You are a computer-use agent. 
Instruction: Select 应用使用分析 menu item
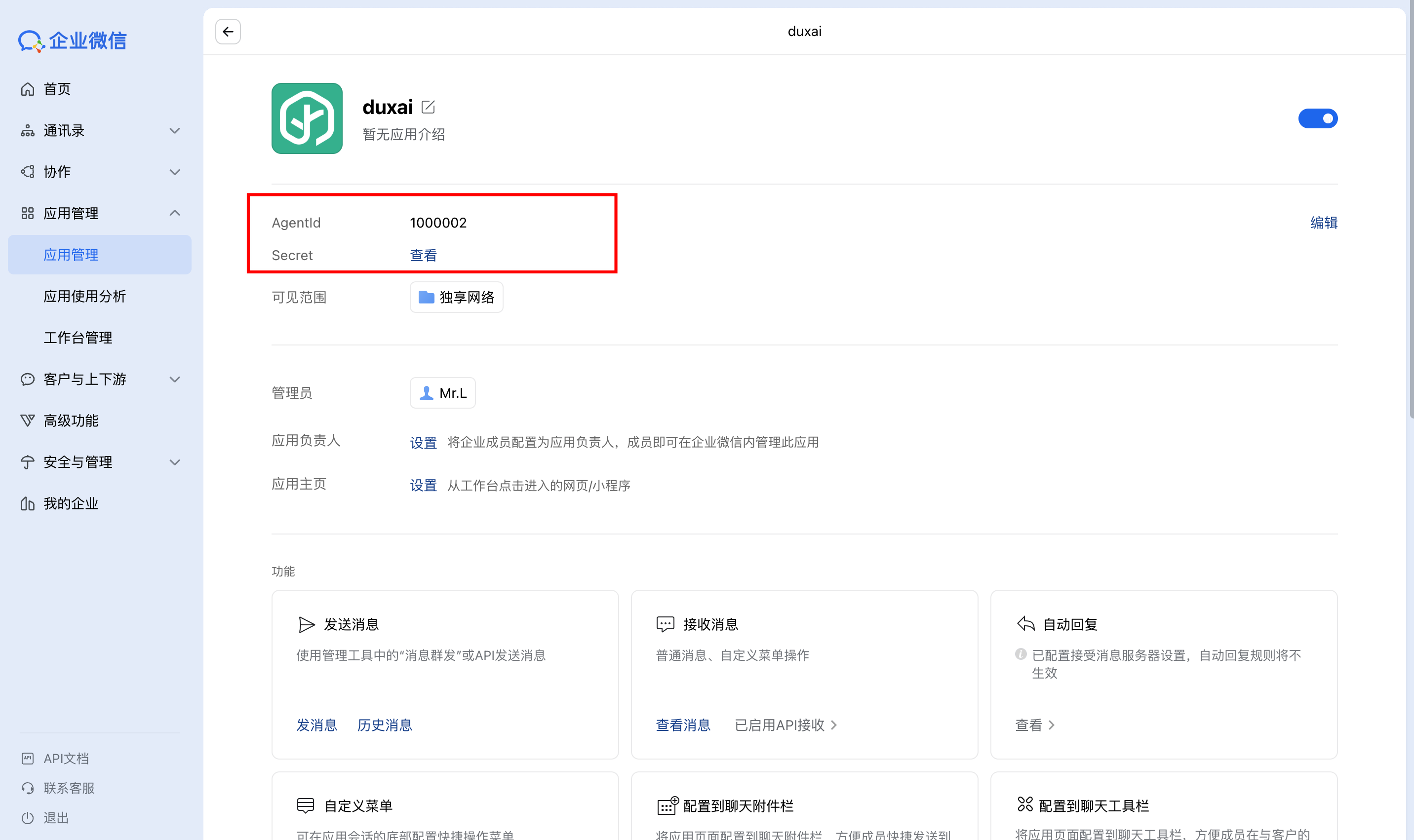click(84, 296)
